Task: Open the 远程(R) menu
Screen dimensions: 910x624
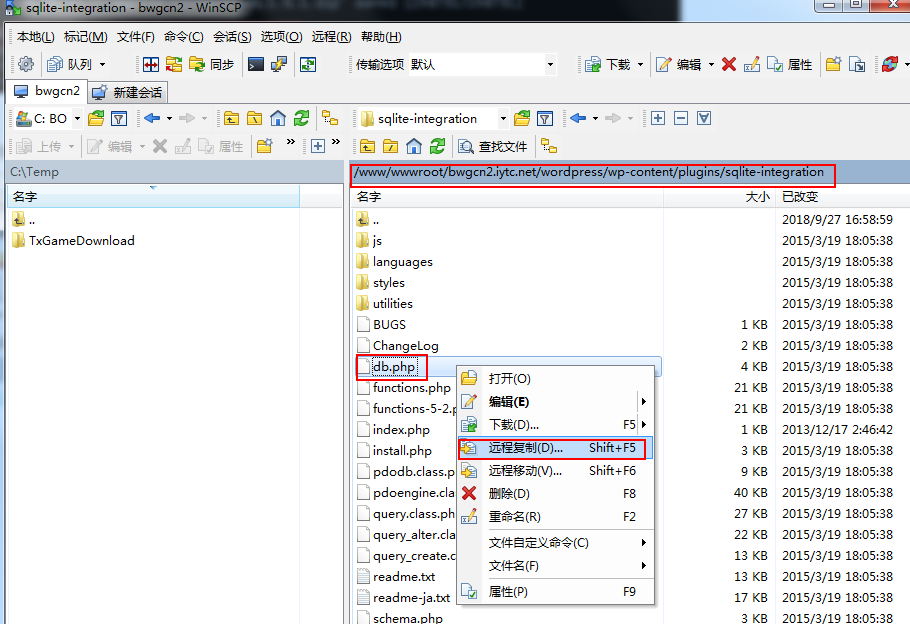Action: (331, 37)
